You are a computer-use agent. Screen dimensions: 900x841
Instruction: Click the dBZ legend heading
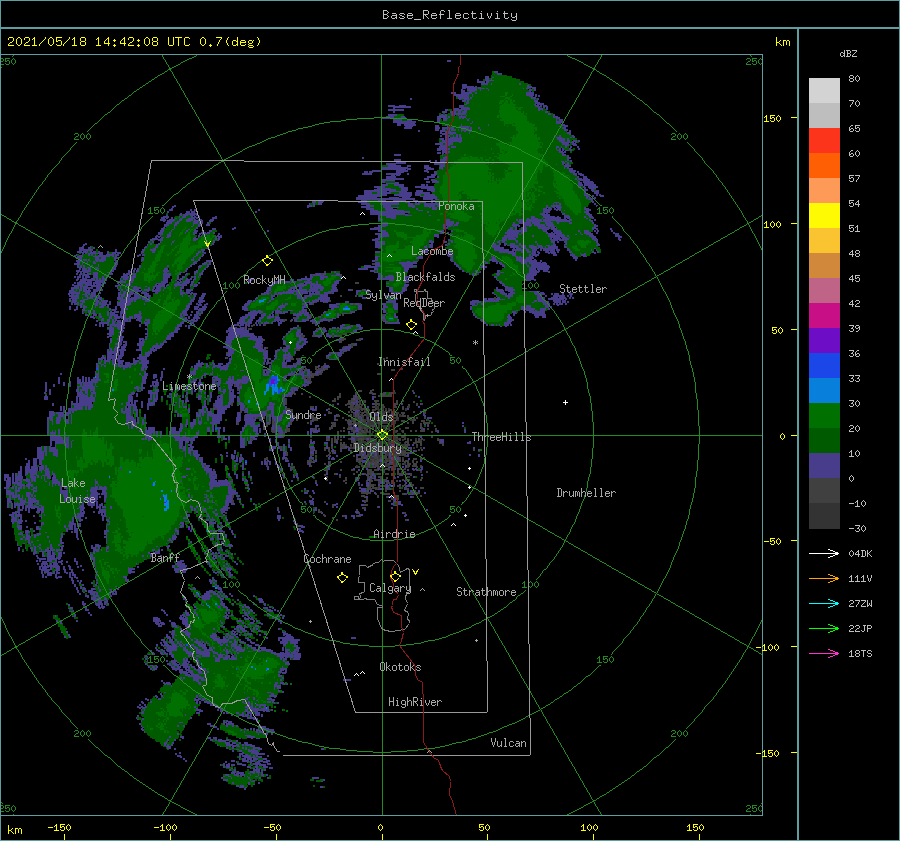click(x=848, y=53)
